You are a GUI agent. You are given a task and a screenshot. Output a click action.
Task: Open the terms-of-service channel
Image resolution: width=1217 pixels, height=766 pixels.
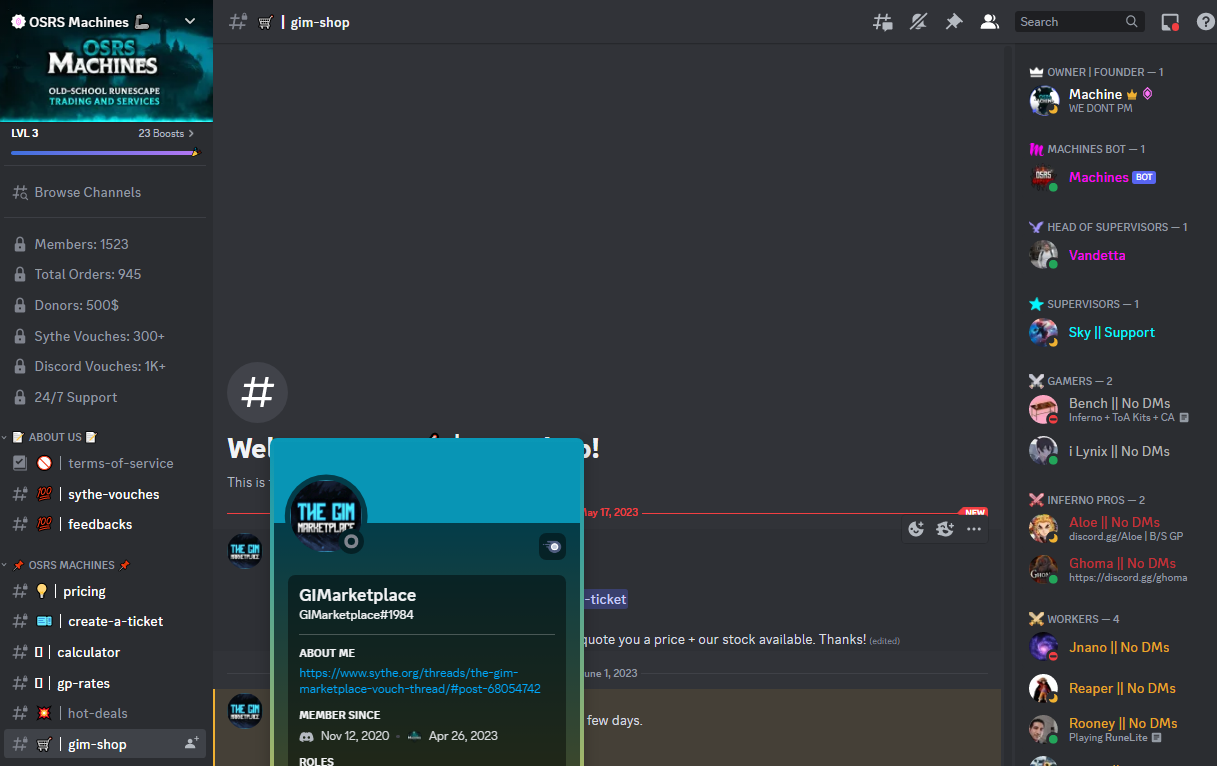click(106, 463)
